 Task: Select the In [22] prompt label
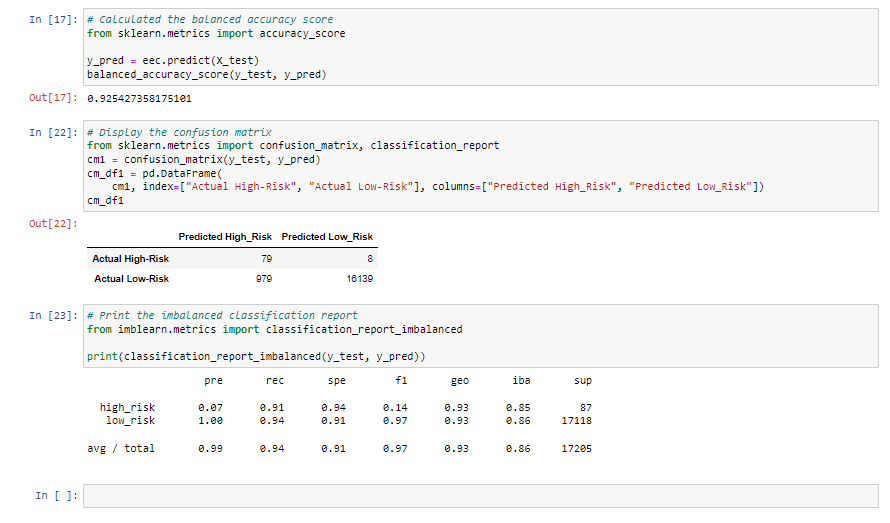pyautogui.click(x=53, y=132)
